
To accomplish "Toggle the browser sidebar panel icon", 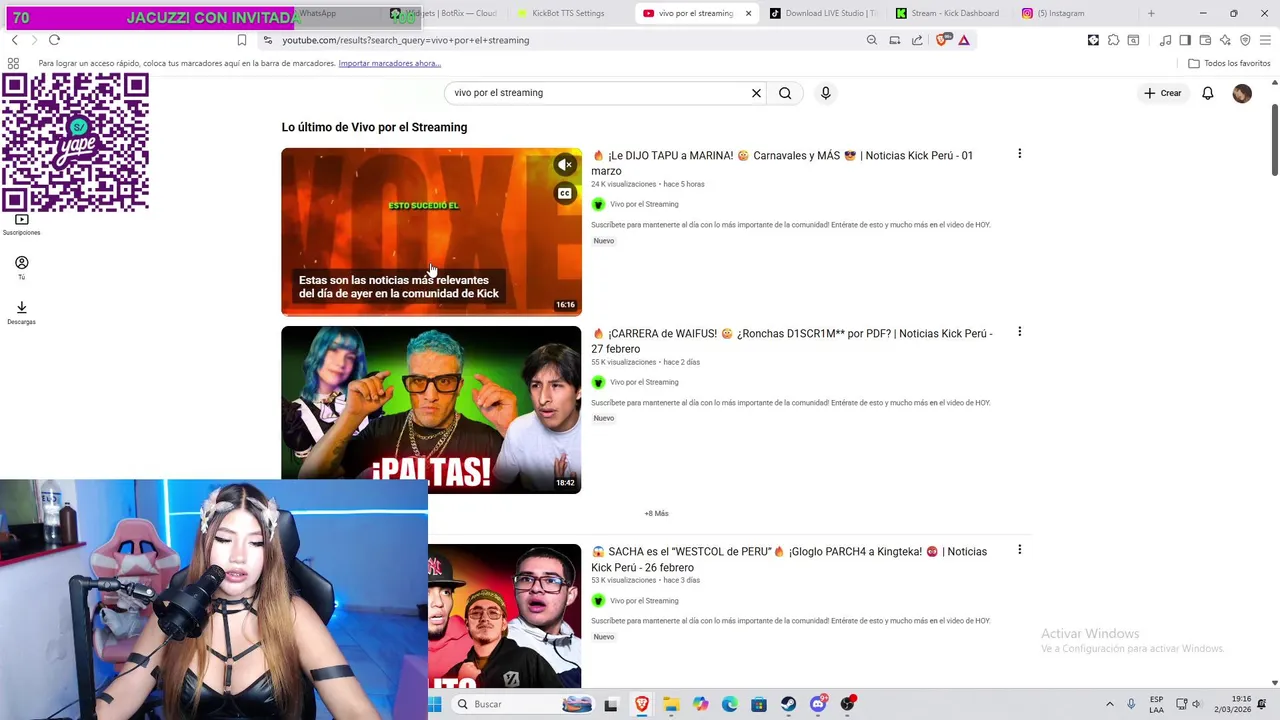I will (x=1185, y=40).
